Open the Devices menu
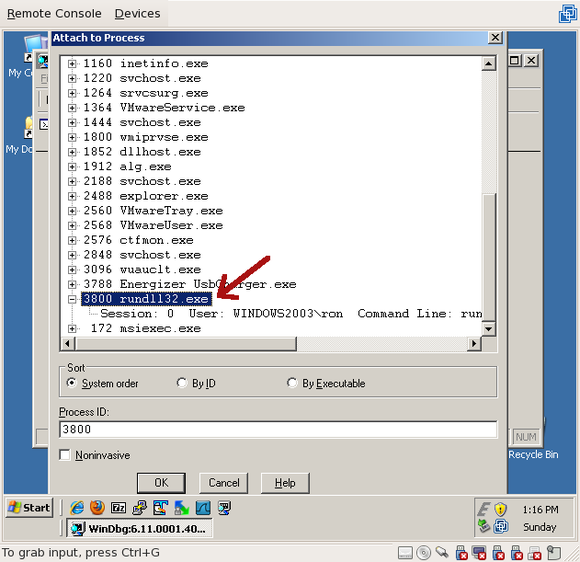 pyautogui.click(x=137, y=14)
